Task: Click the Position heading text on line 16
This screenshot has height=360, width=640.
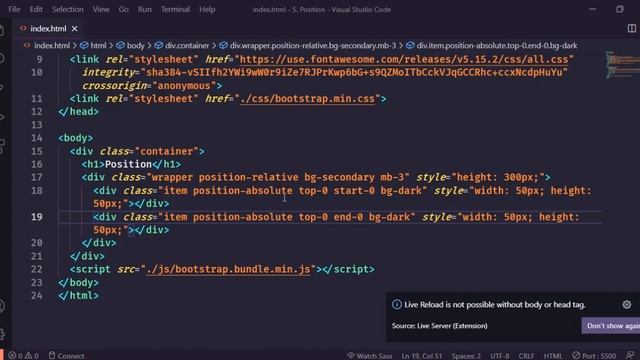Action: [x=128, y=164]
